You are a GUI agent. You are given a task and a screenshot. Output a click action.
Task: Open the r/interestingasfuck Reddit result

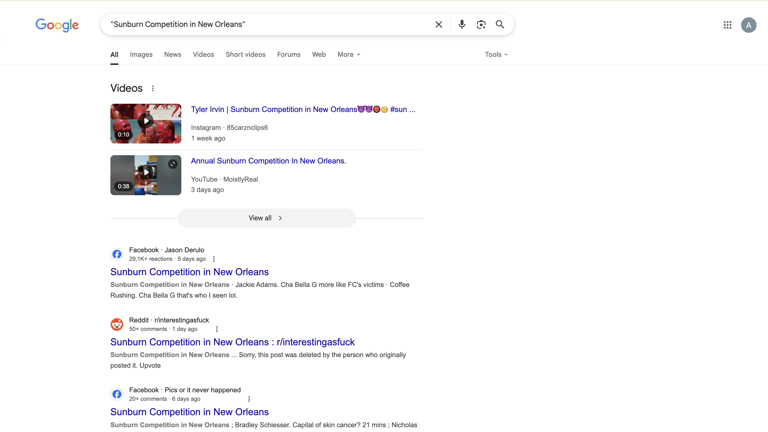point(232,342)
